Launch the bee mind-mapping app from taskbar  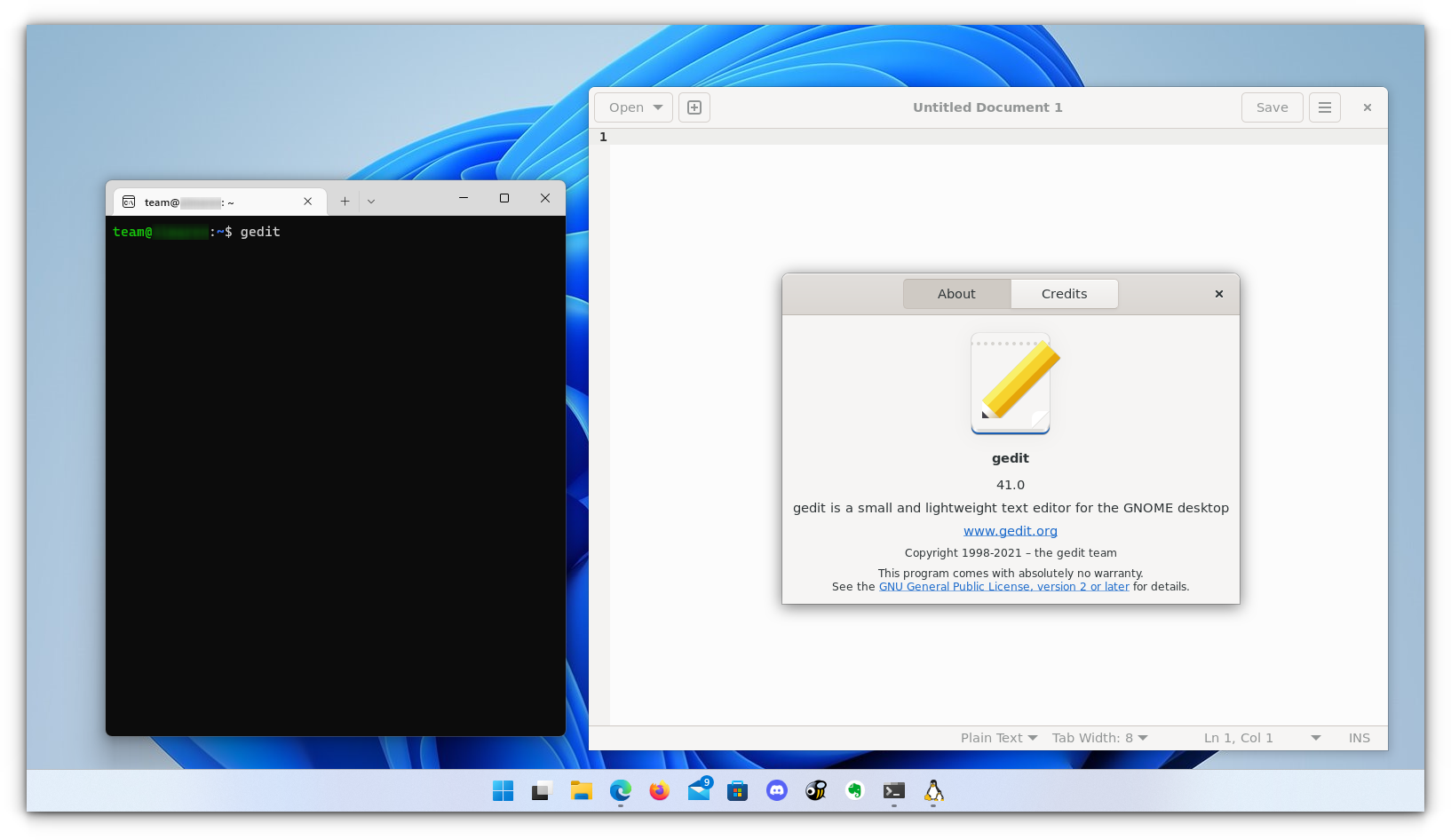[815, 790]
